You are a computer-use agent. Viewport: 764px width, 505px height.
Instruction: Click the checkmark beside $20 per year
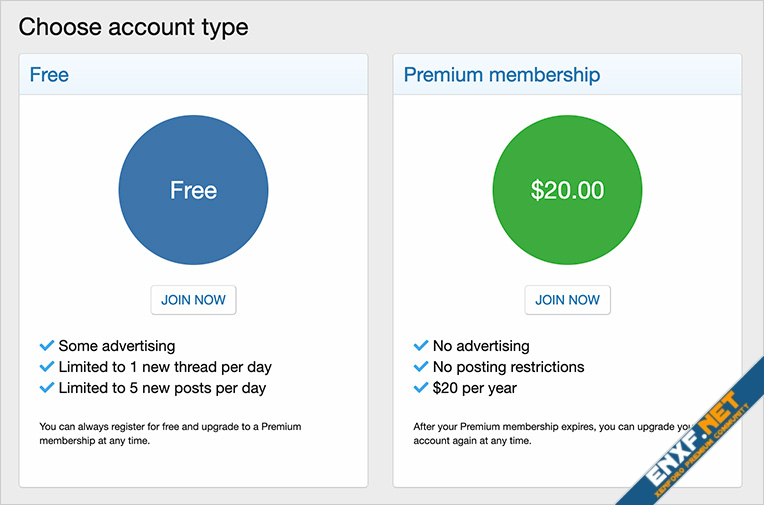coord(420,388)
